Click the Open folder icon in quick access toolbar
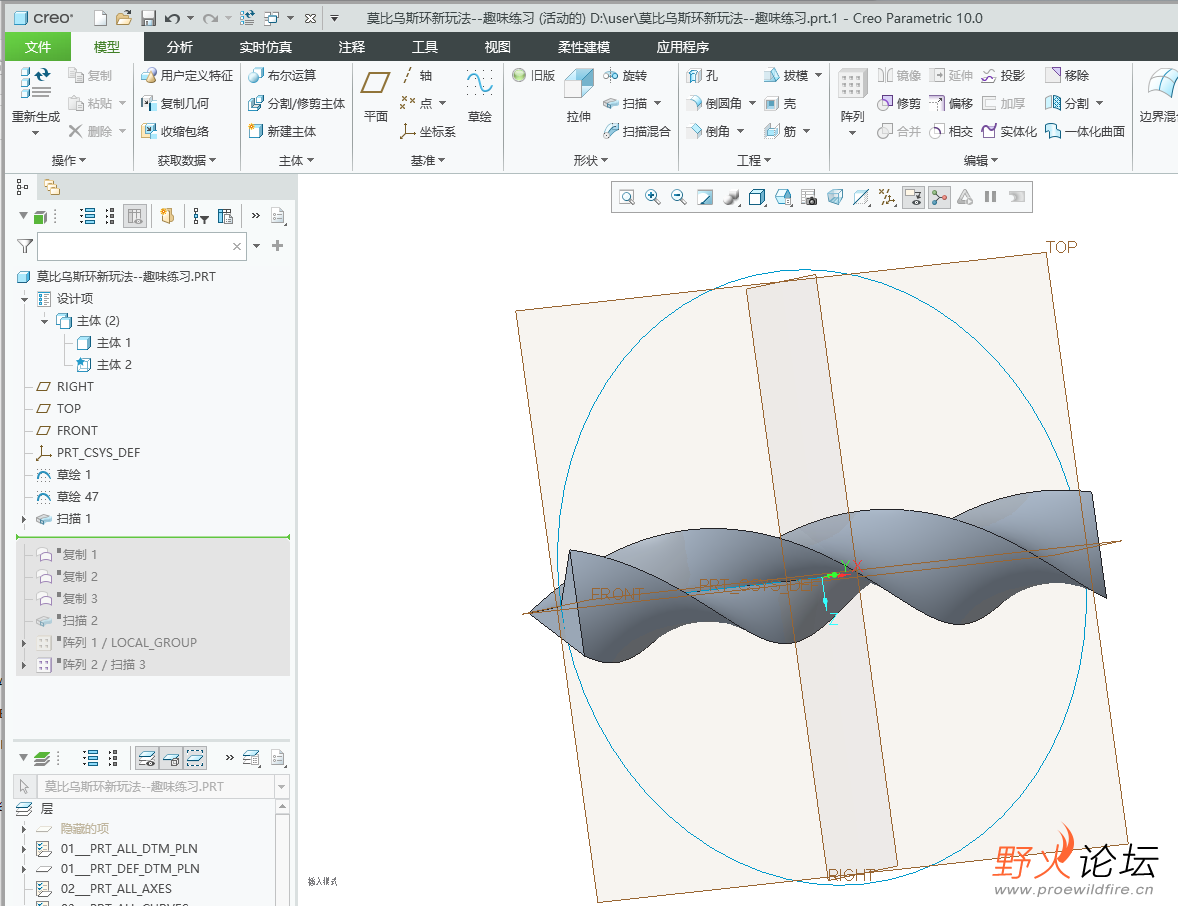1178x906 pixels. pos(124,18)
